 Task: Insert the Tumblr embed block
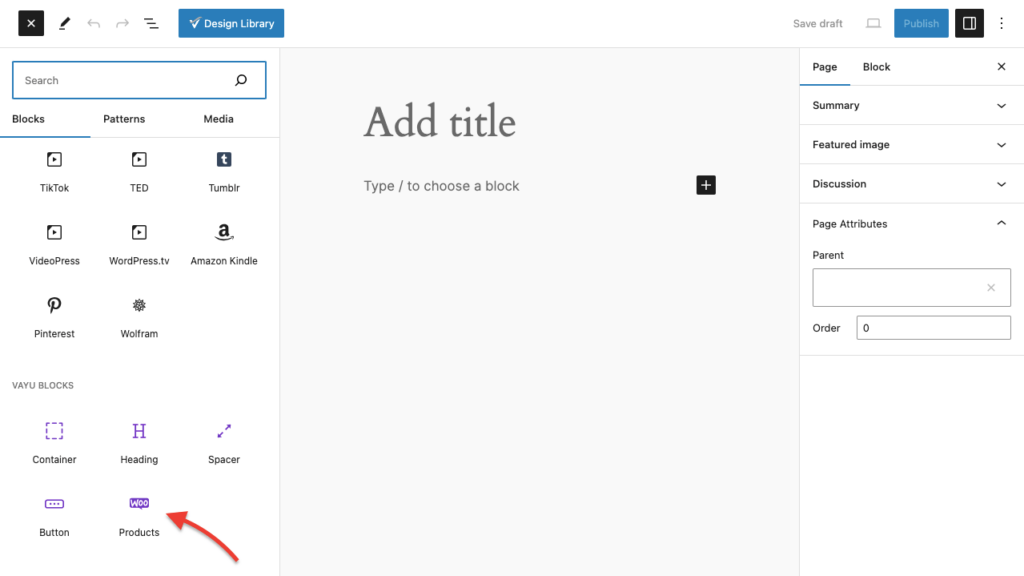pyautogui.click(x=224, y=169)
